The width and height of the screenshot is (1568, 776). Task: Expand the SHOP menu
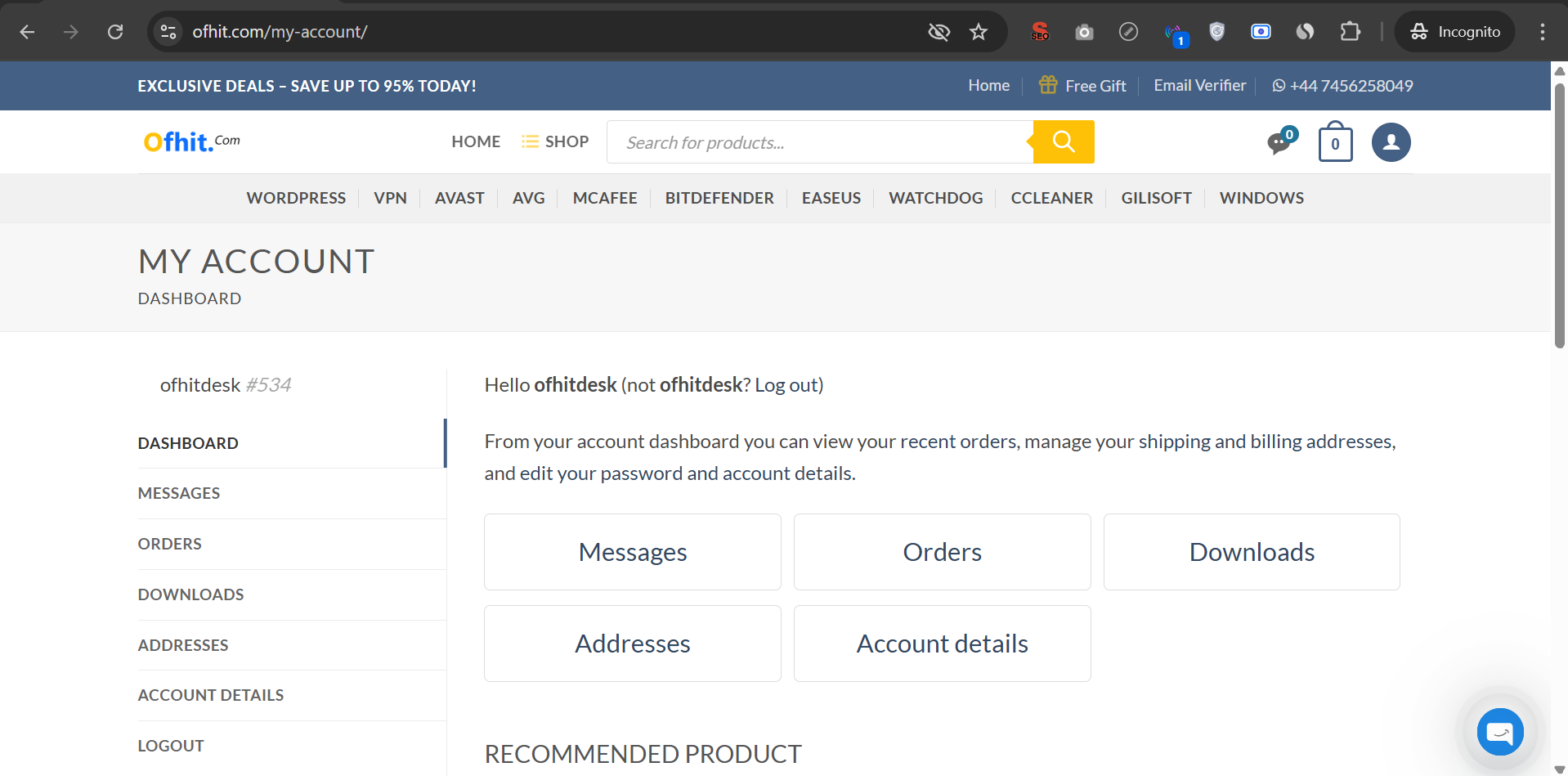[556, 141]
